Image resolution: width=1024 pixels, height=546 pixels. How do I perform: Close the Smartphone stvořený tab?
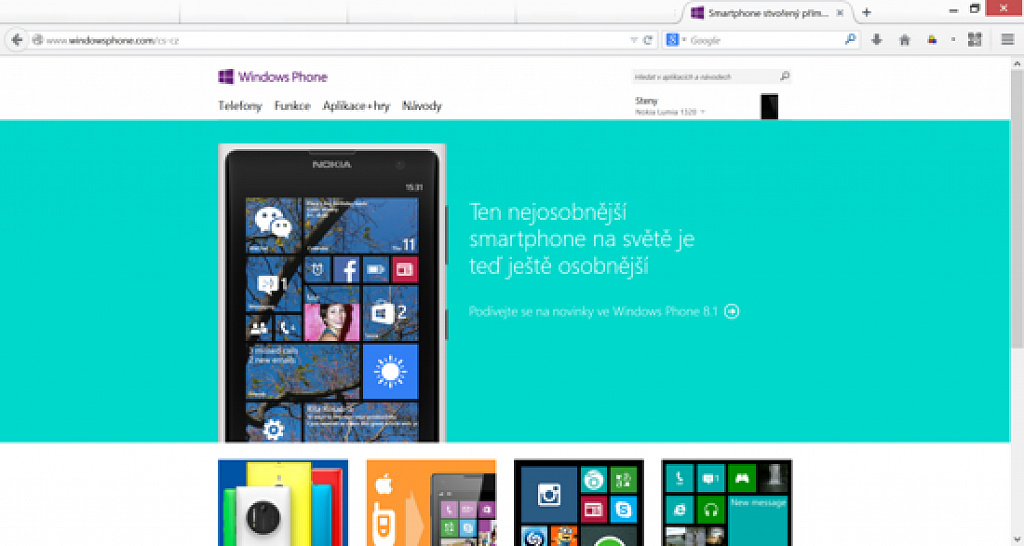coord(840,12)
